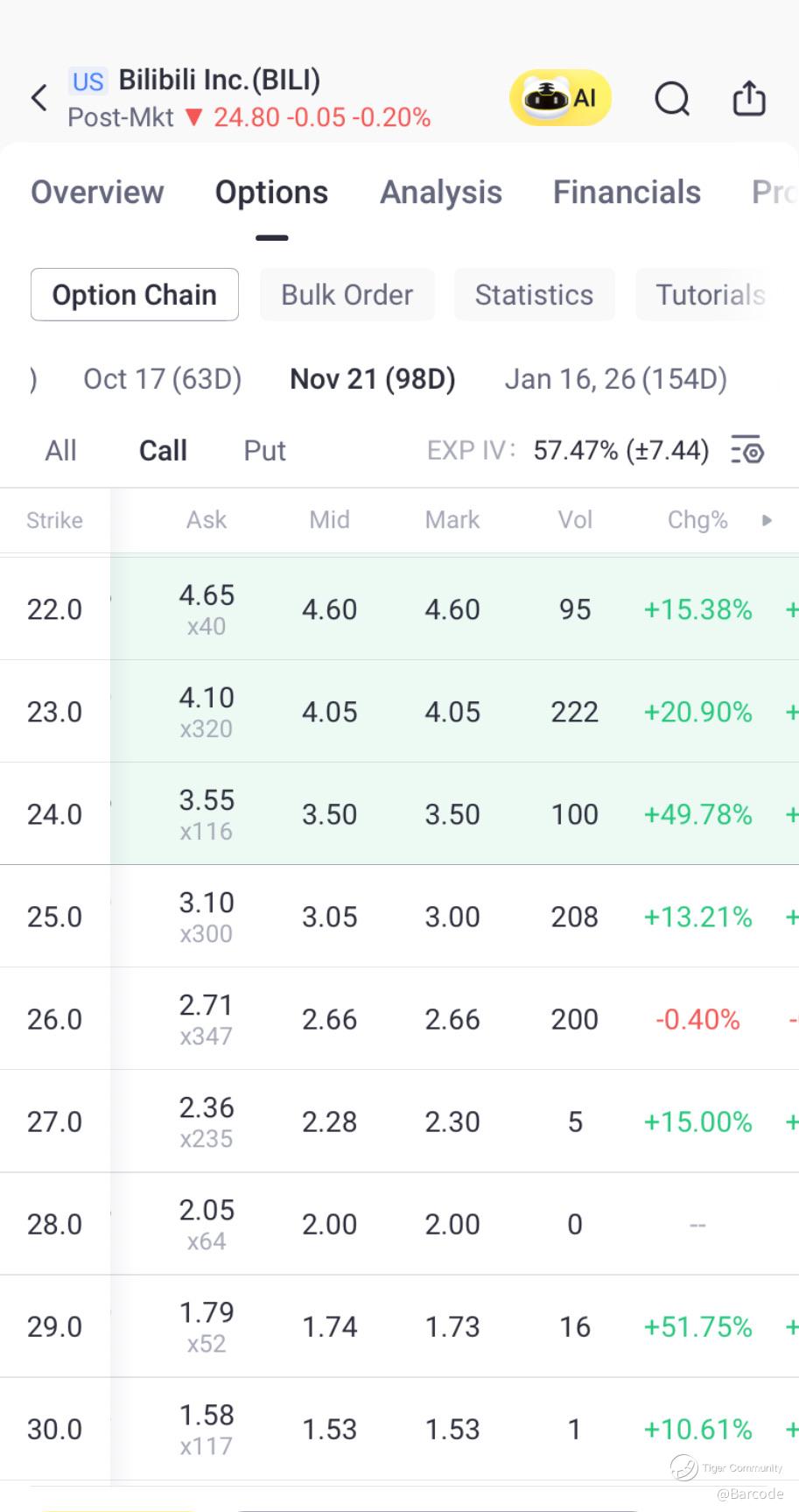Switch to Put options filter

(264, 451)
